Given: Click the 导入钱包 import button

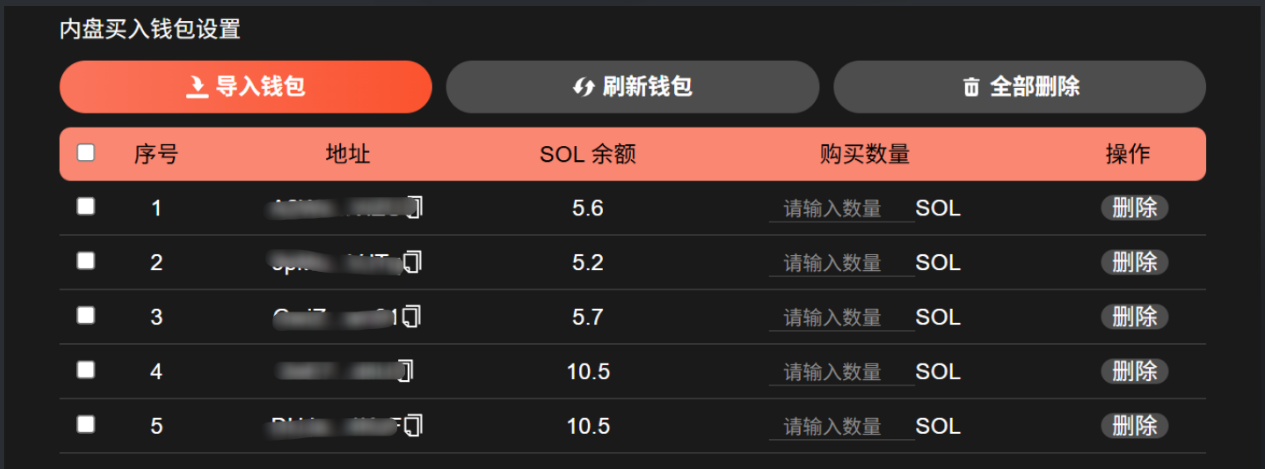Looking at the screenshot, I should 246,87.
